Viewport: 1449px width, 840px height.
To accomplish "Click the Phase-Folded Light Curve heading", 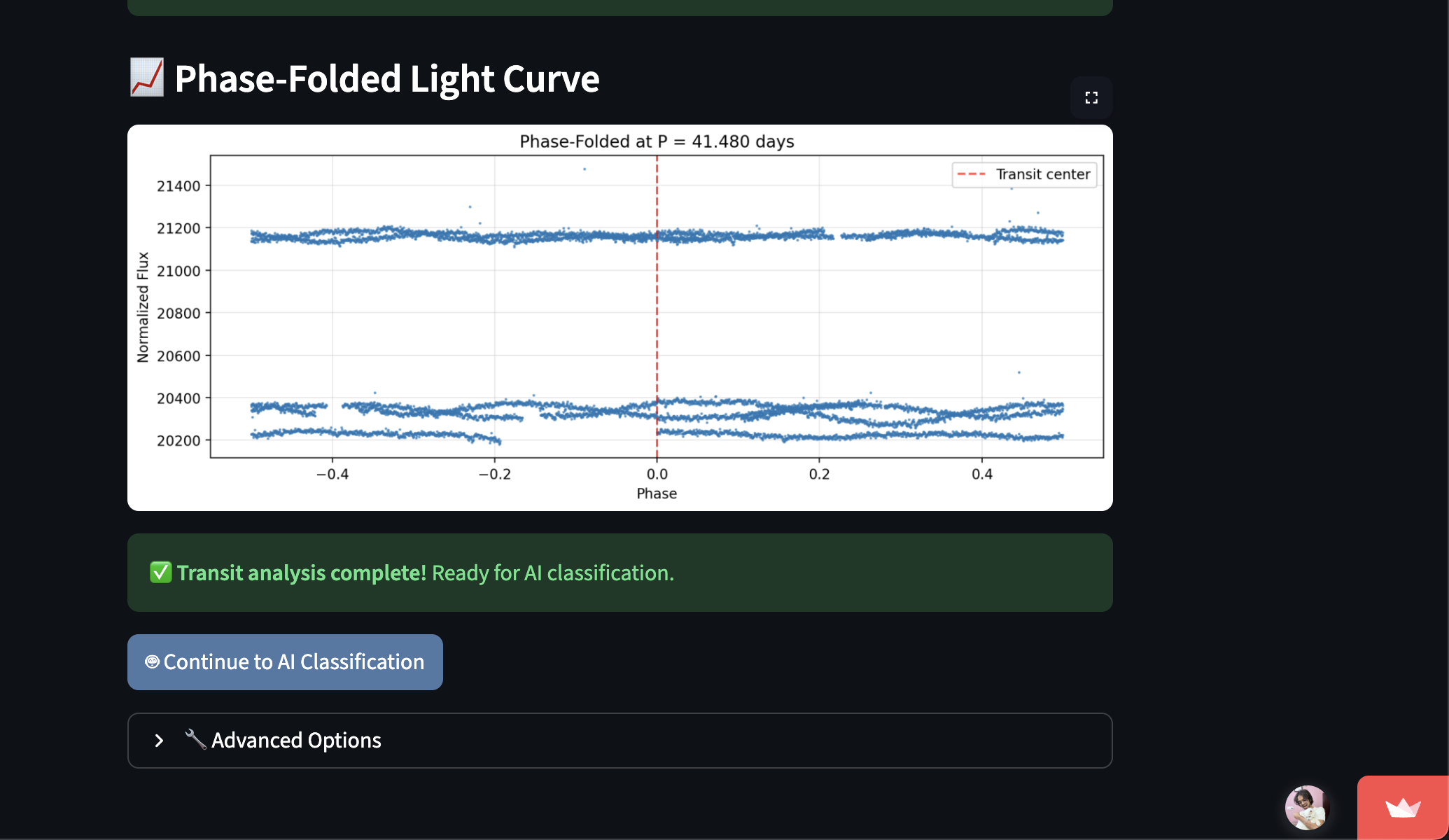I will (x=386, y=78).
